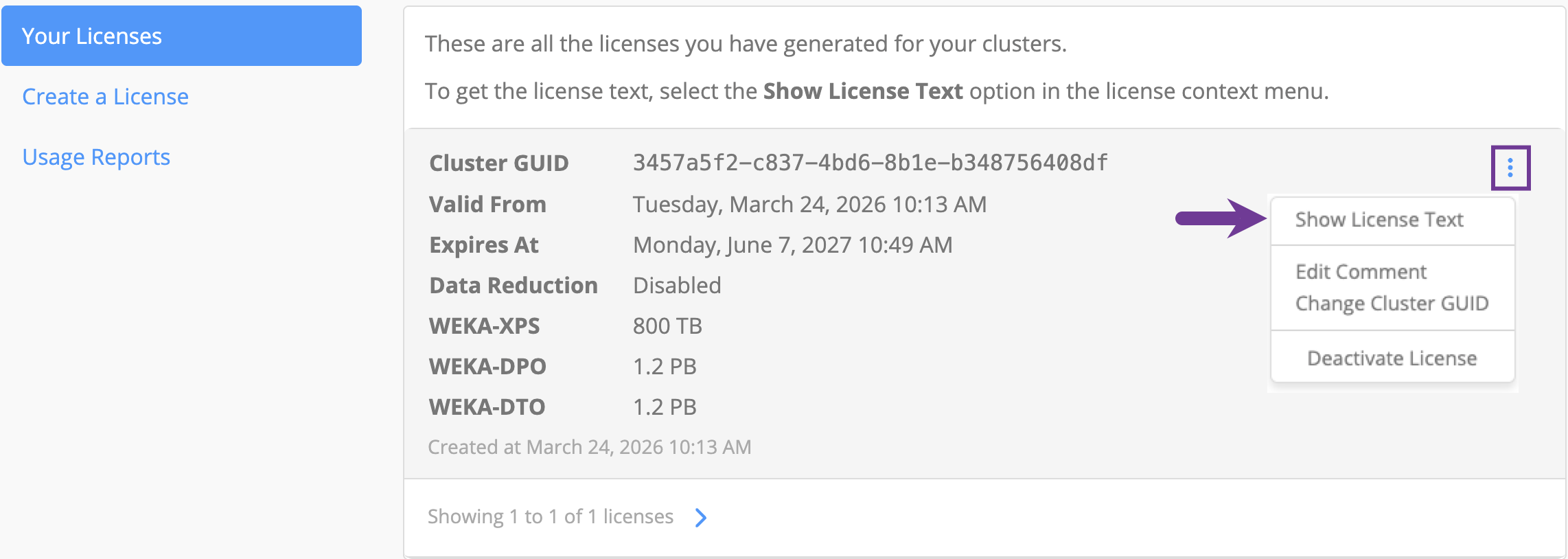
Task: Open the Create a License page
Action: pos(105,96)
